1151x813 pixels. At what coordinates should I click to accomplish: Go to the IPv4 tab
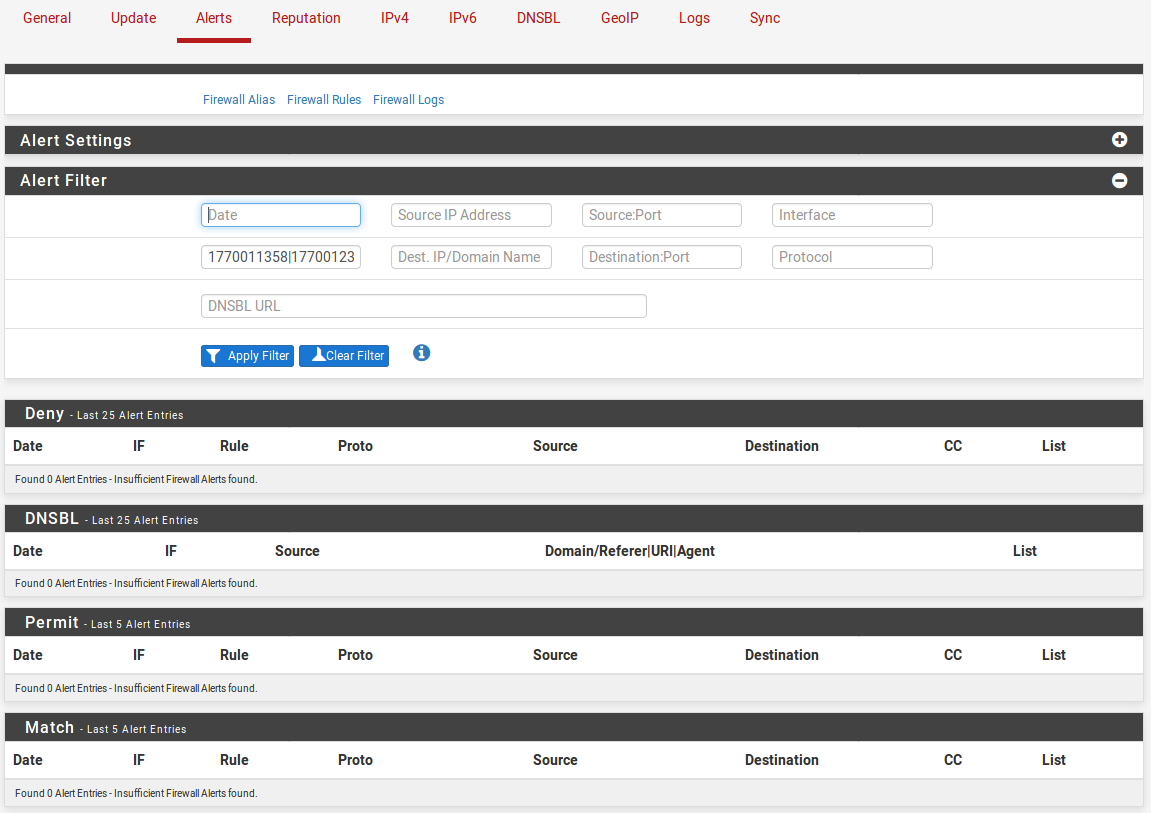click(394, 18)
